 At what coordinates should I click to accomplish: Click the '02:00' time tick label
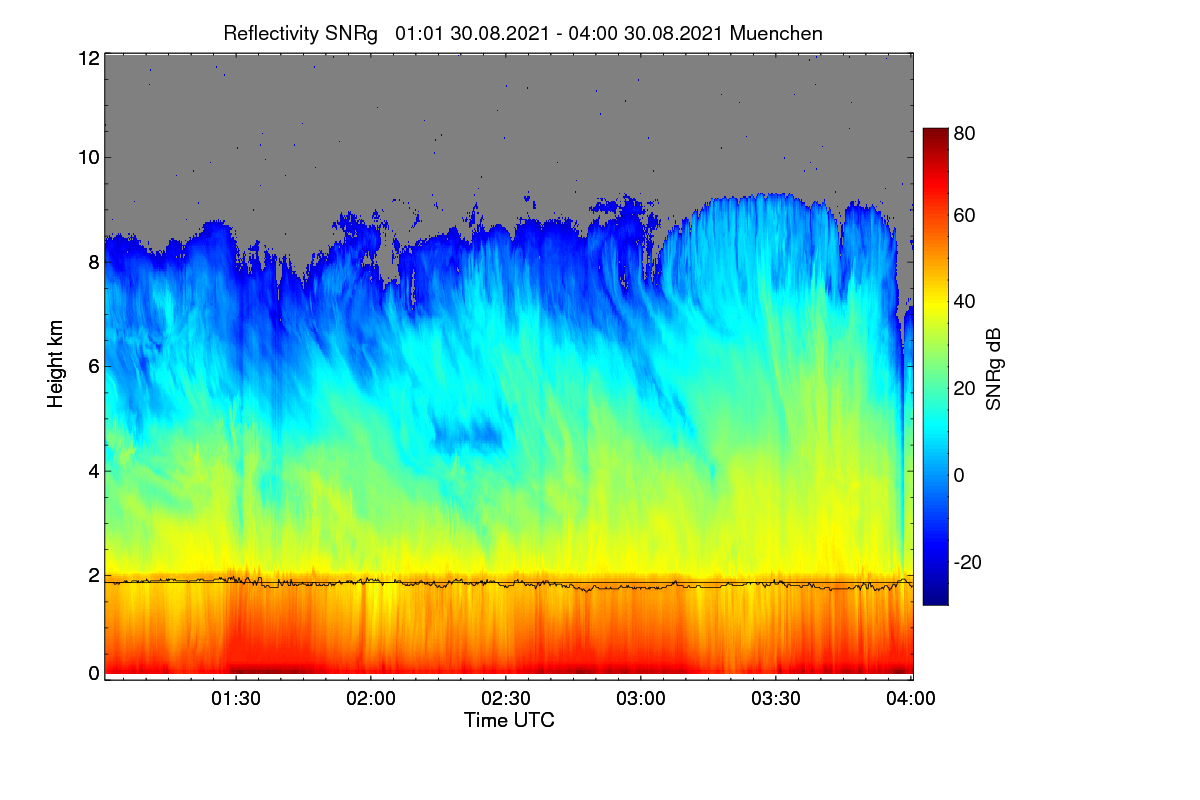[372, 700]
